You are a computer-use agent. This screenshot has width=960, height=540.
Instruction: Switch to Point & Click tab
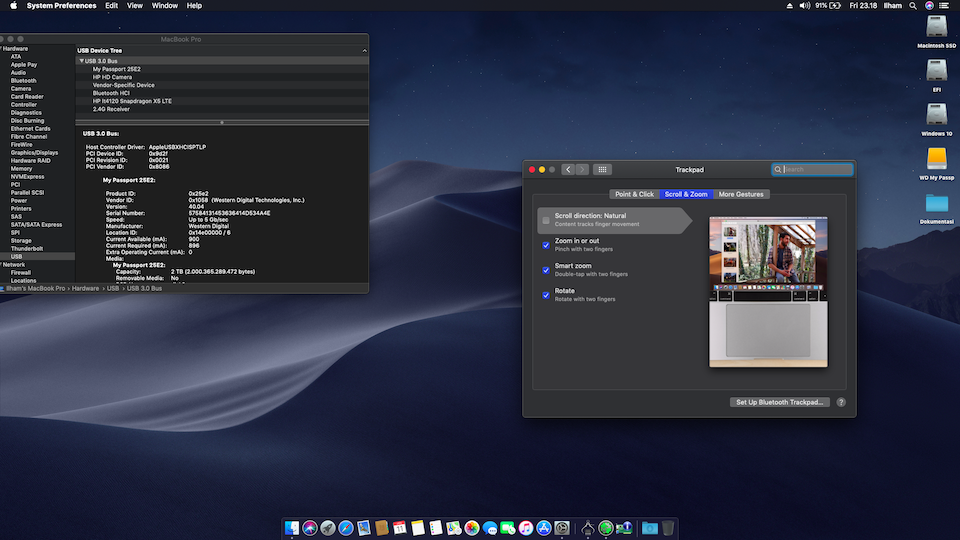coord(634,194)
